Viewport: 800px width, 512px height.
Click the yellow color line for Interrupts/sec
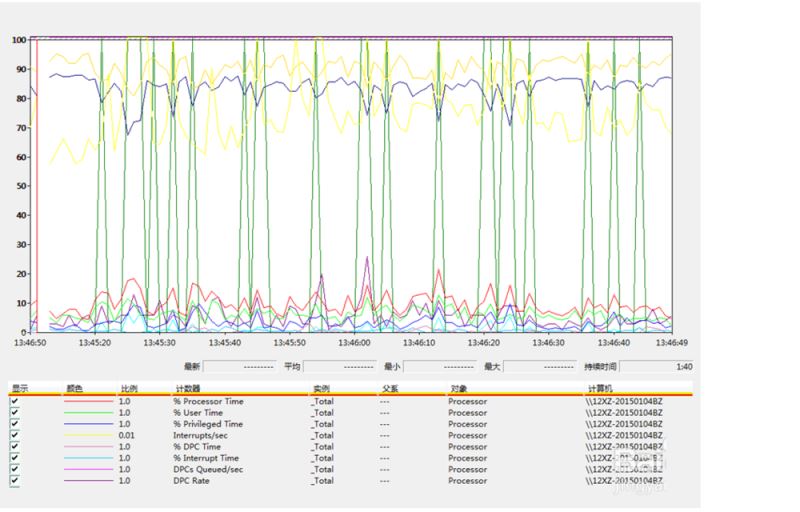click(x=88, y=435)
